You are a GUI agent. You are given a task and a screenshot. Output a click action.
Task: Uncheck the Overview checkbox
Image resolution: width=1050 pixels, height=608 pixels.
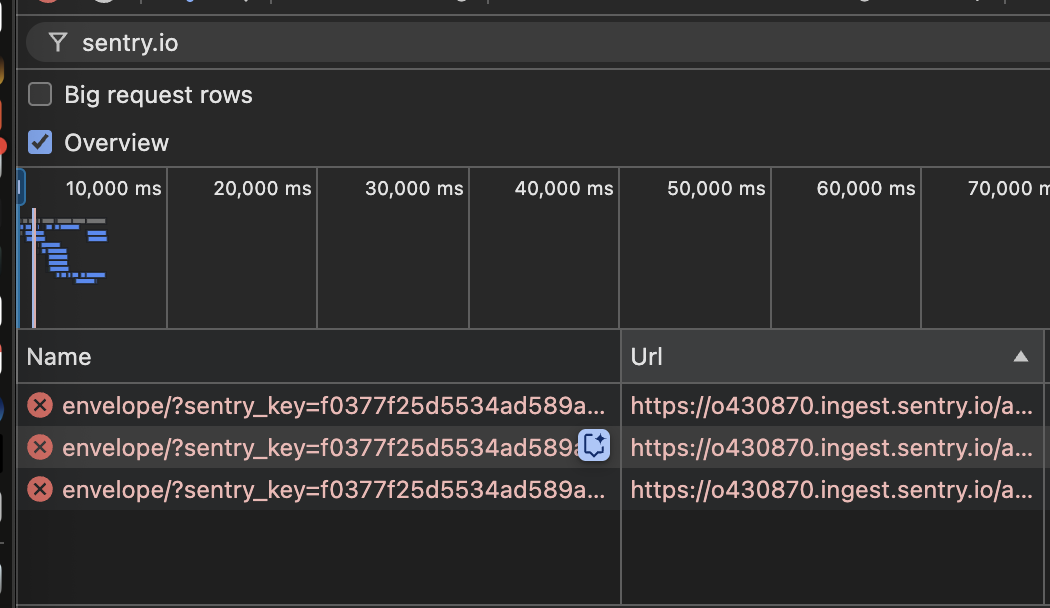coord(40,142)
